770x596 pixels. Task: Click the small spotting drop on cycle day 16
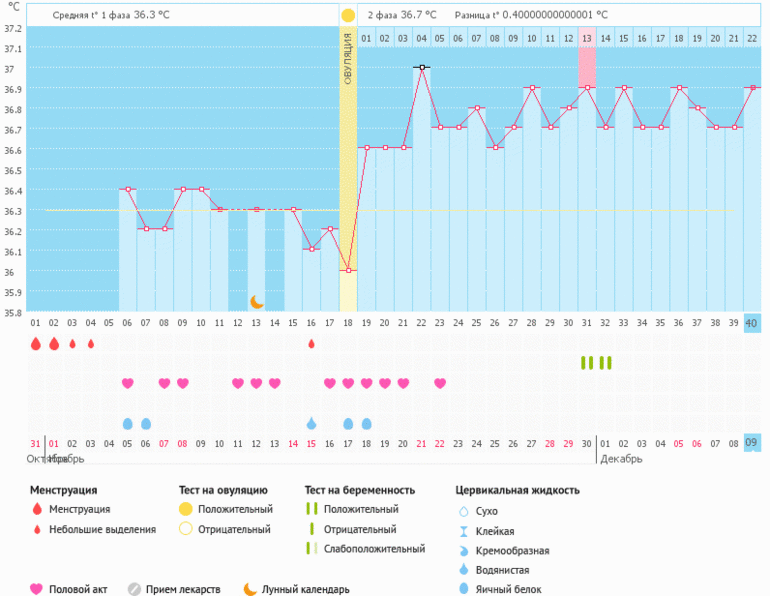[311, 344]
